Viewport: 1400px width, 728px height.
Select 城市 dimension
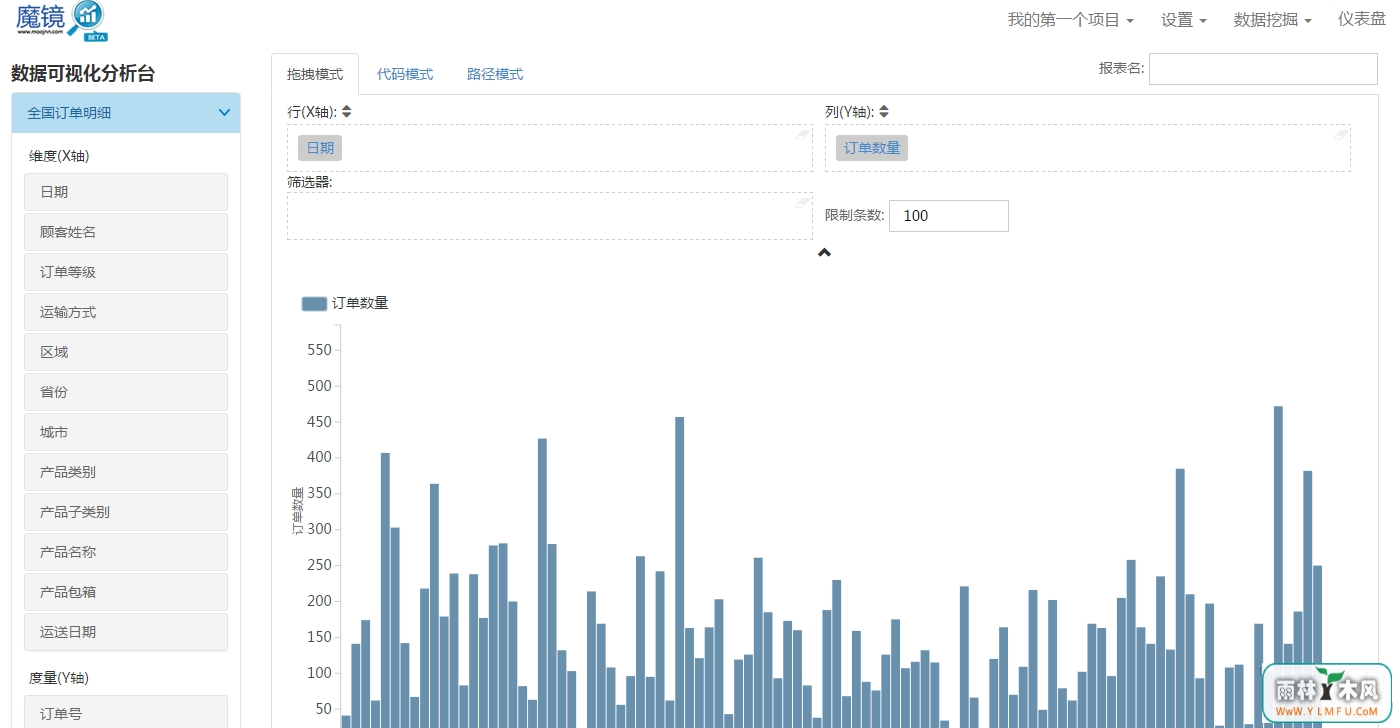click(126, 432)
